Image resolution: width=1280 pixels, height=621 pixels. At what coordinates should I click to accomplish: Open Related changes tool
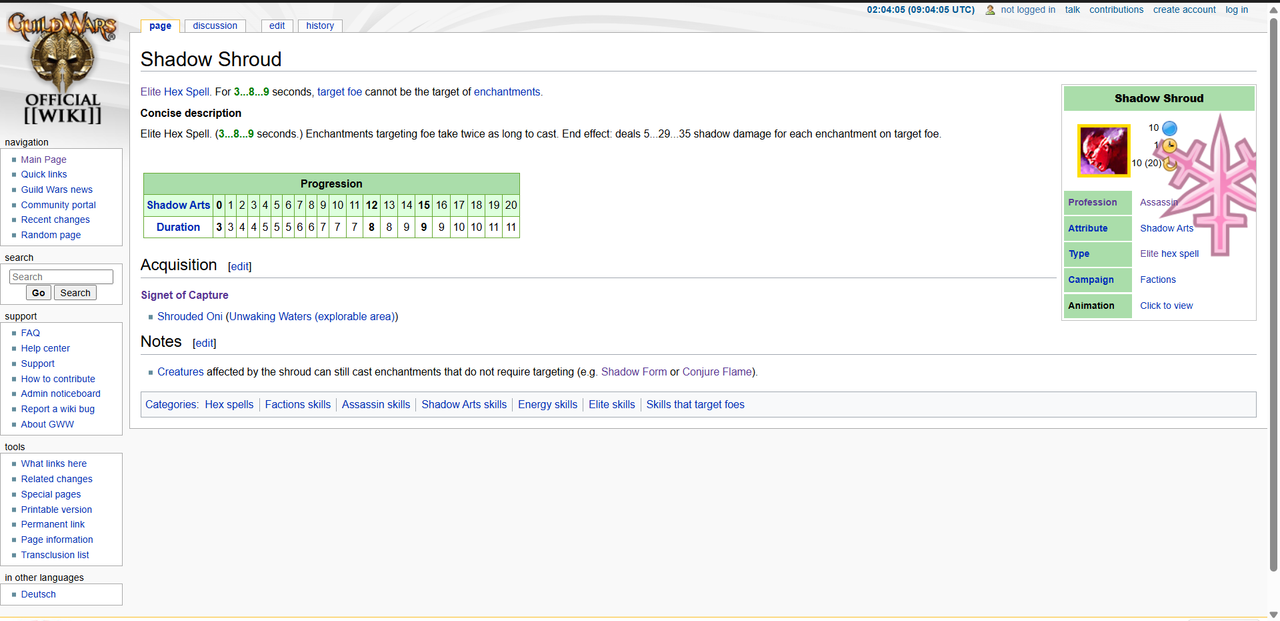(x=57, y=479)
